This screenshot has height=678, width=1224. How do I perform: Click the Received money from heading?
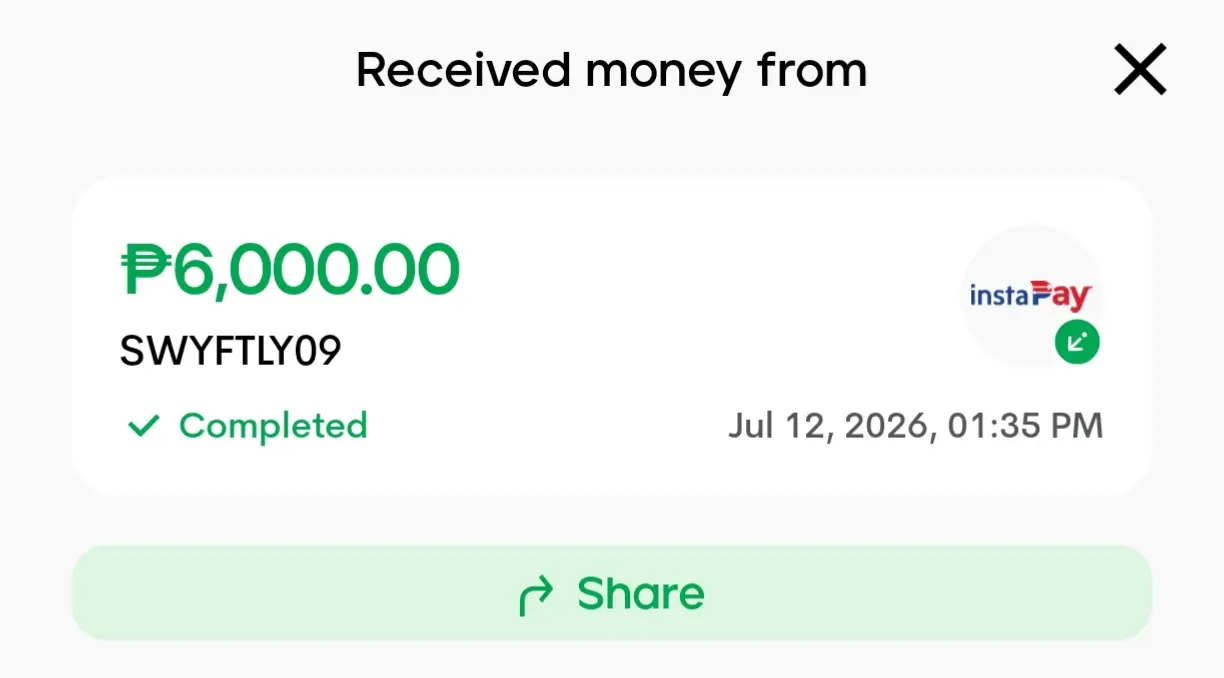pos(611,71)
